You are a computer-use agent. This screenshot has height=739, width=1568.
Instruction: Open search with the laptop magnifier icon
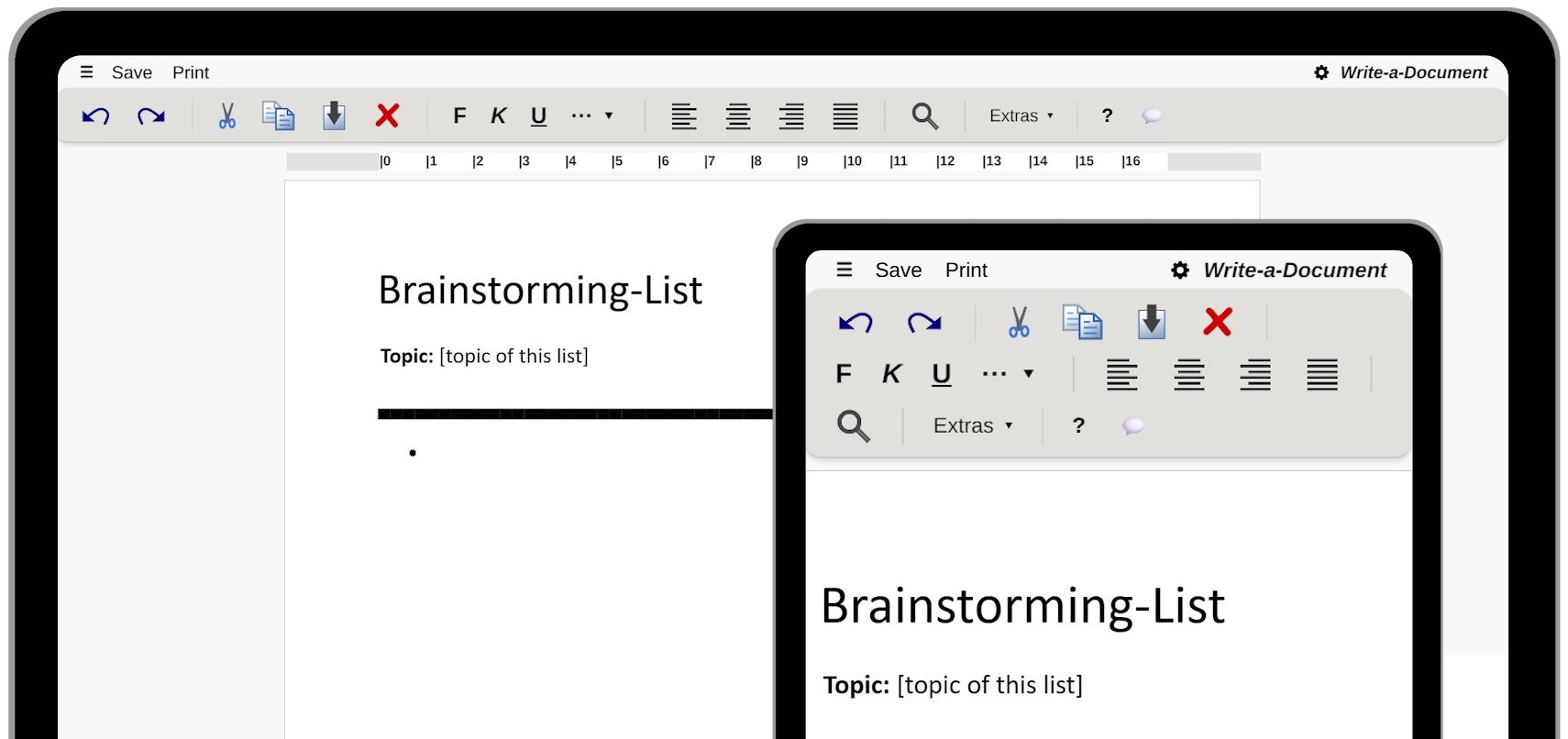[x=924, y=116]
